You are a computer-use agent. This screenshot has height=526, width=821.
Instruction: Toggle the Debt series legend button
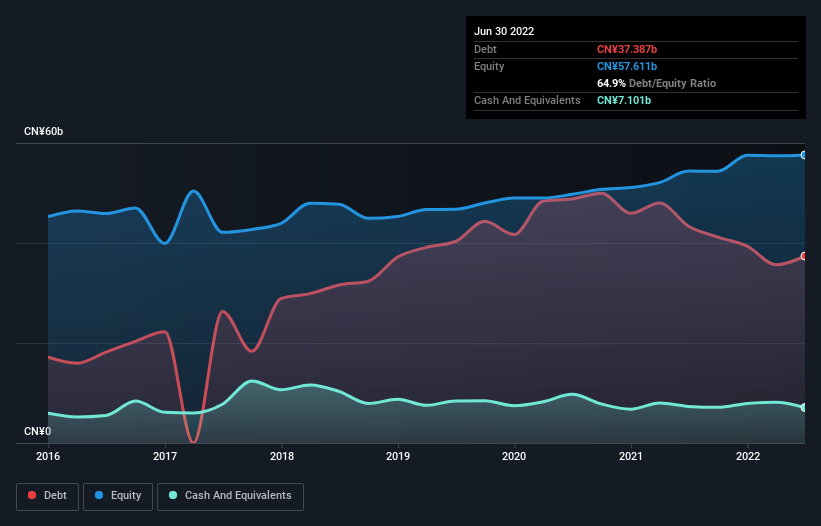[47, 496]
